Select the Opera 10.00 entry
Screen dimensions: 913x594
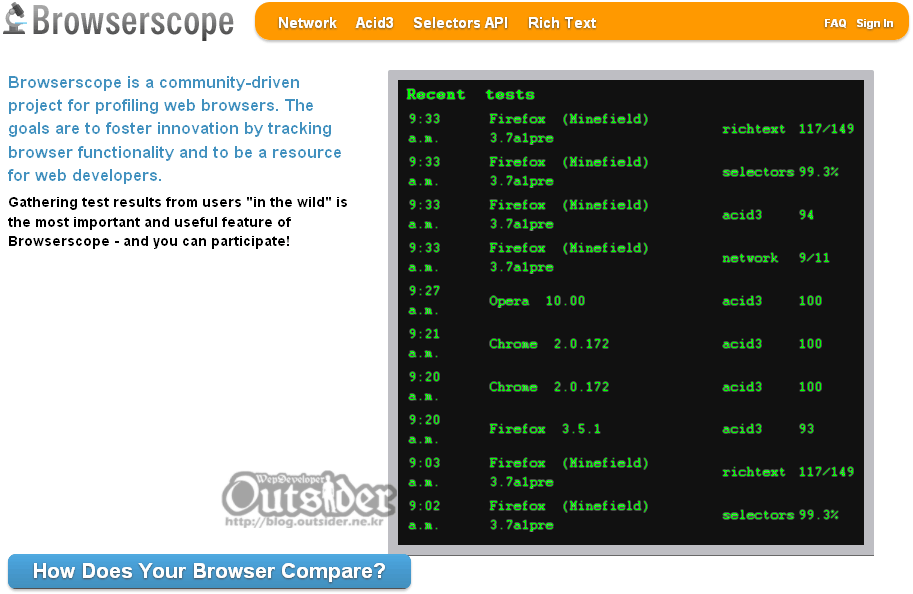(x=537, y=301)
